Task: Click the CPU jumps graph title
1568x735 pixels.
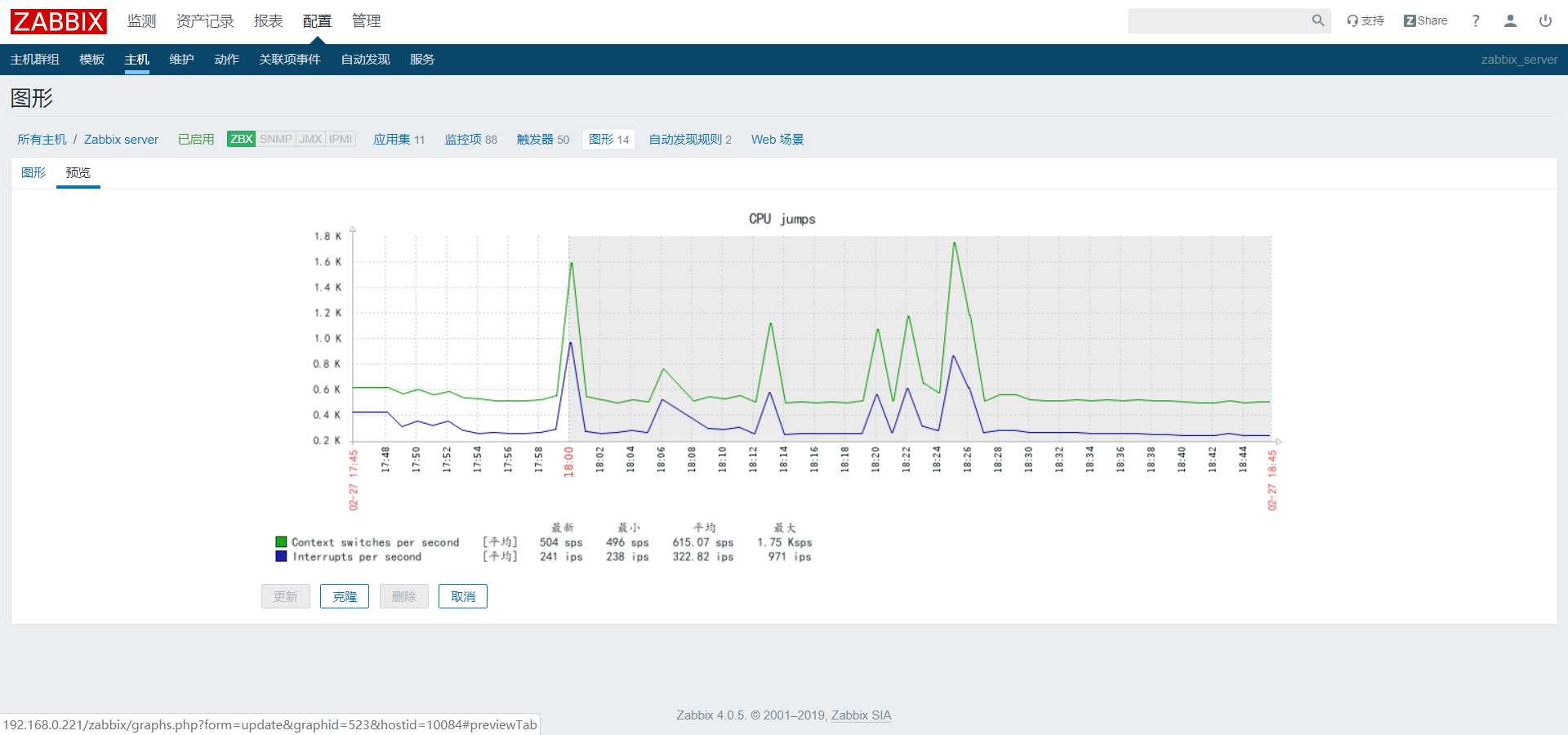Action: click(782, 219)
